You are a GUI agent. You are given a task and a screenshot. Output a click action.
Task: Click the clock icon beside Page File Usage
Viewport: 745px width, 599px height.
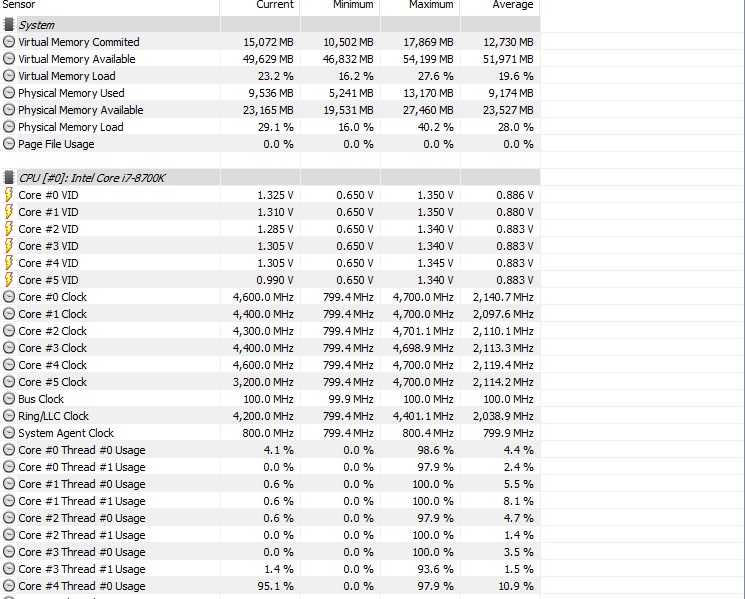[9, 144]
